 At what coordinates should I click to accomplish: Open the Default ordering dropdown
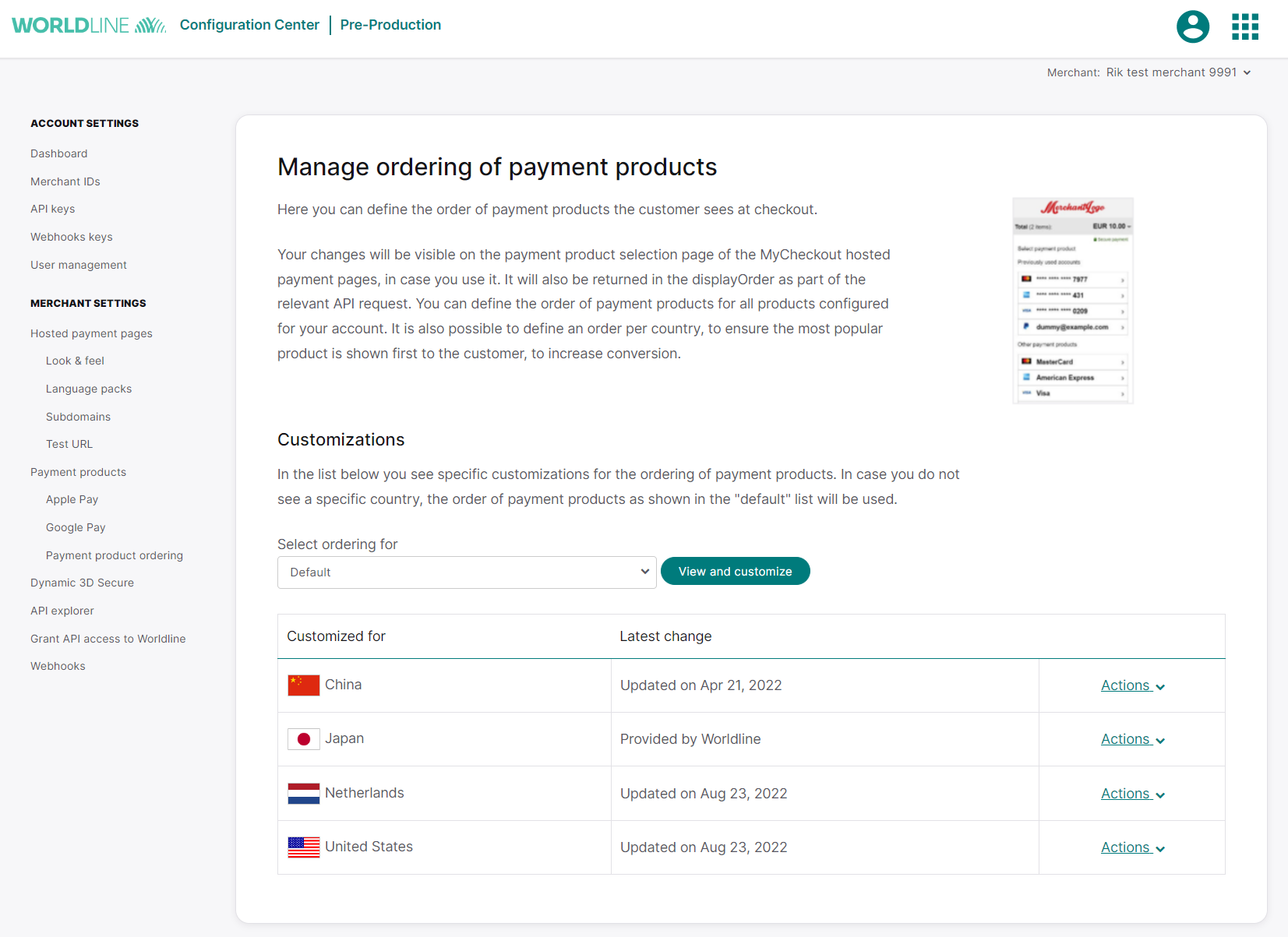467,572
